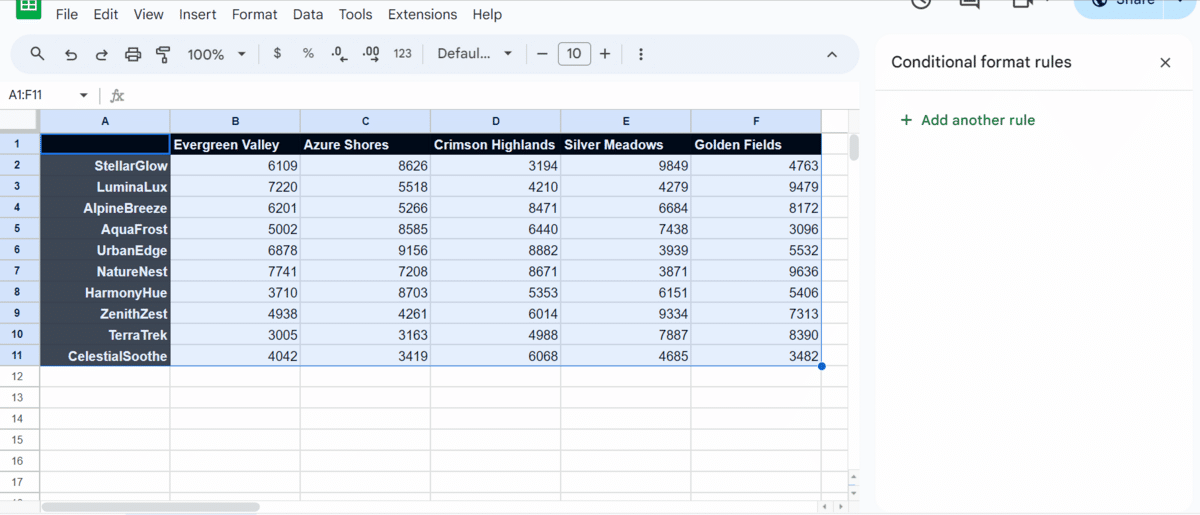Click the Evergreen Valley header cell
Image resolution: width=1200 pixels, height=515 pixels.
click(235, 145)
